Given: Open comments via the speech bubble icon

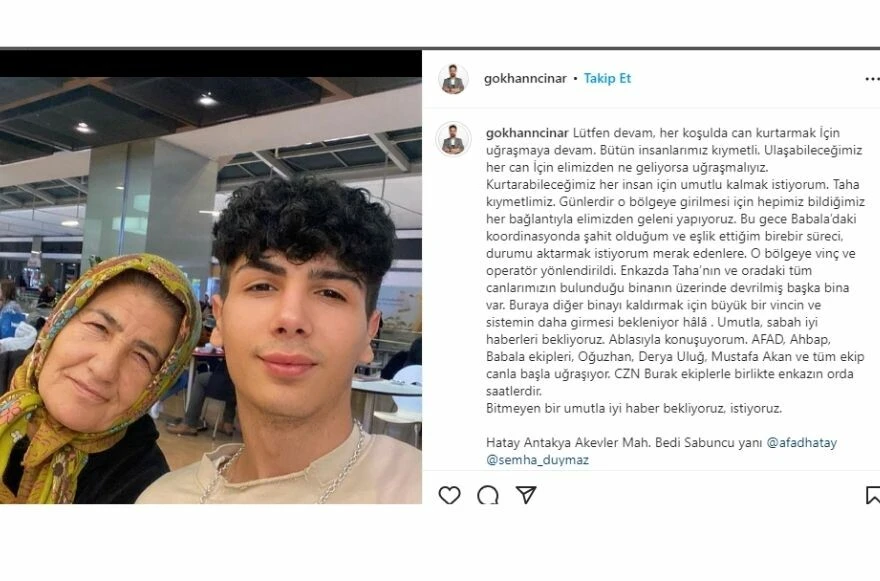Looking at the screenshot, I should click(488, 495).
